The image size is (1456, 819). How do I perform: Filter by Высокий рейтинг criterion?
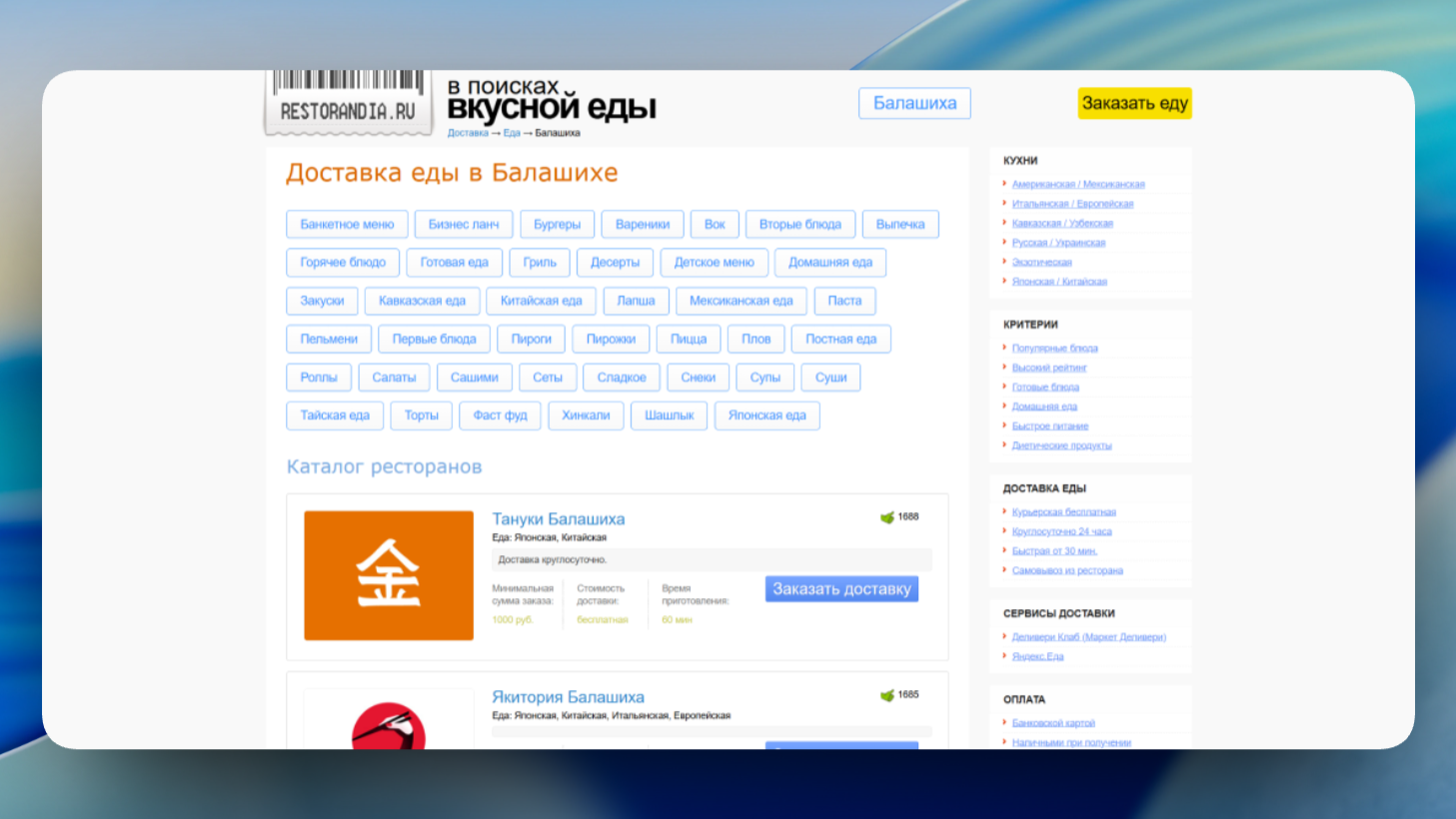(1049, 368)
